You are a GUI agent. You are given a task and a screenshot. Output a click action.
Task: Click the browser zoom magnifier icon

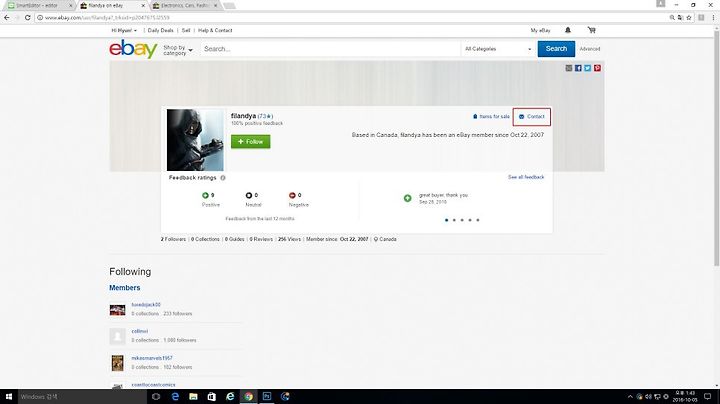pos(672,17)
